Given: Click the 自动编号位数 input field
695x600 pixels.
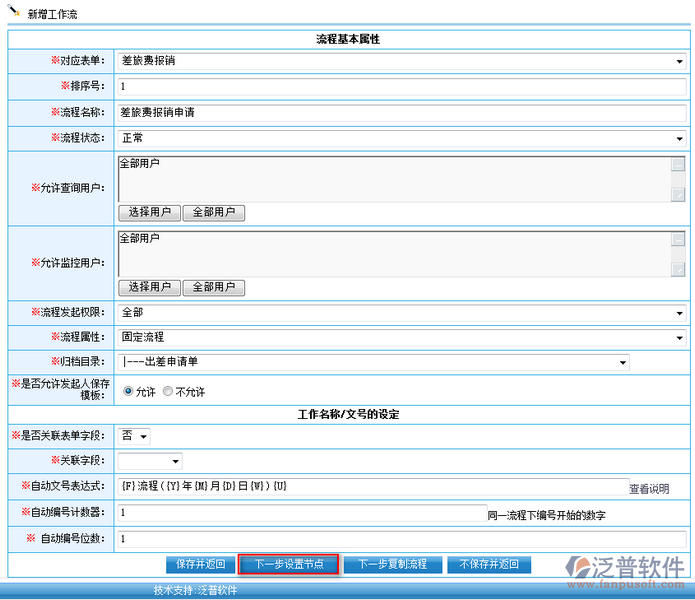Looking at the screenshot, I should pos(402,539).
